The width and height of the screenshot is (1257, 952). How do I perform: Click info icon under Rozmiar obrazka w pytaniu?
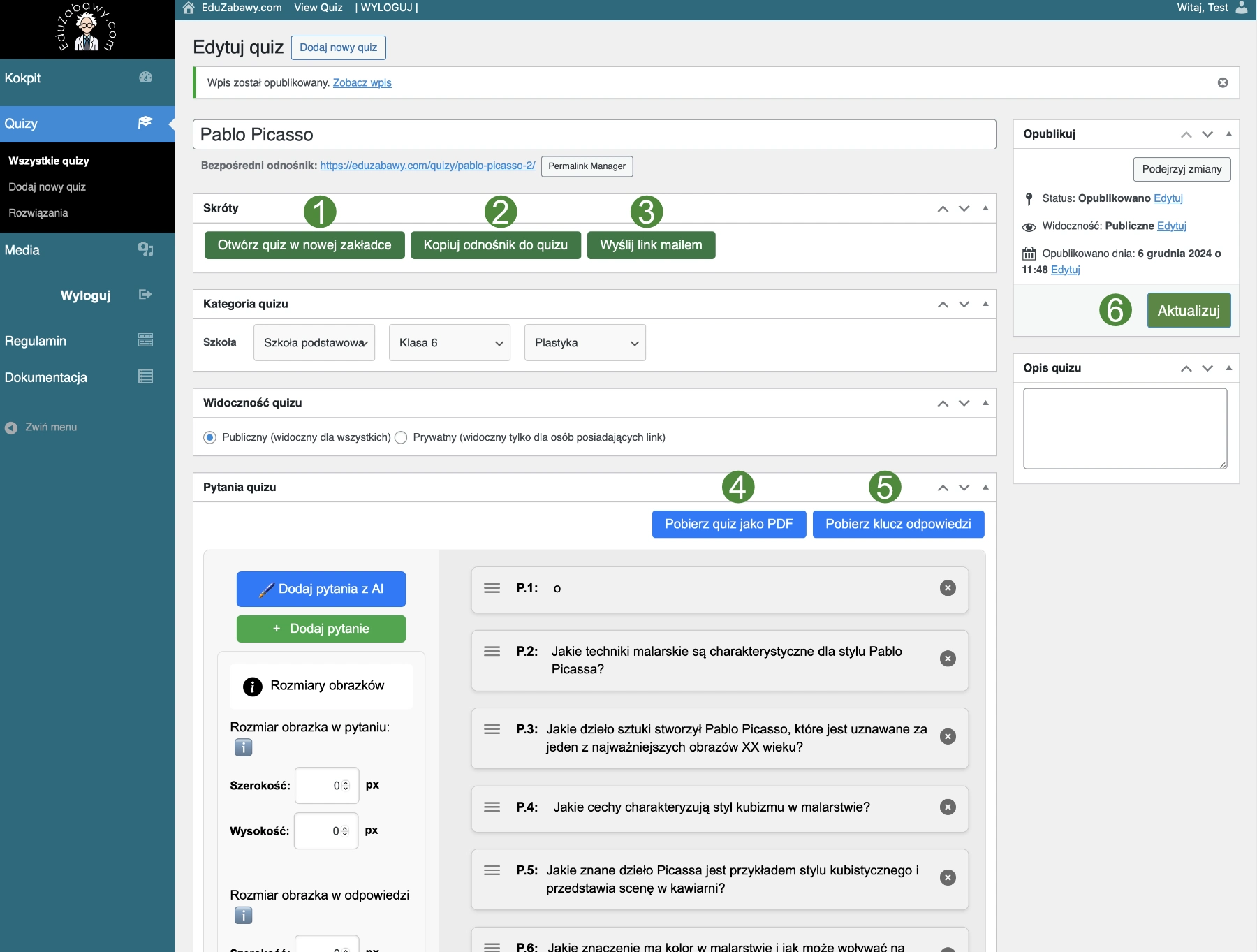(243, 747)
